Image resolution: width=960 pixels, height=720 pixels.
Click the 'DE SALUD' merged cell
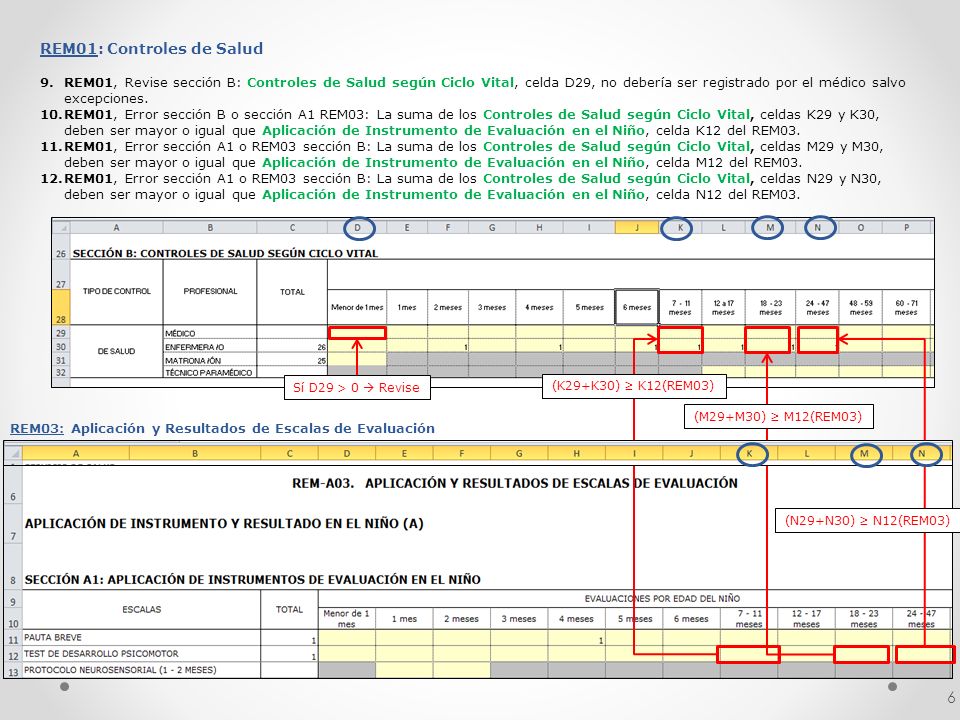click(x=116, y=351)
